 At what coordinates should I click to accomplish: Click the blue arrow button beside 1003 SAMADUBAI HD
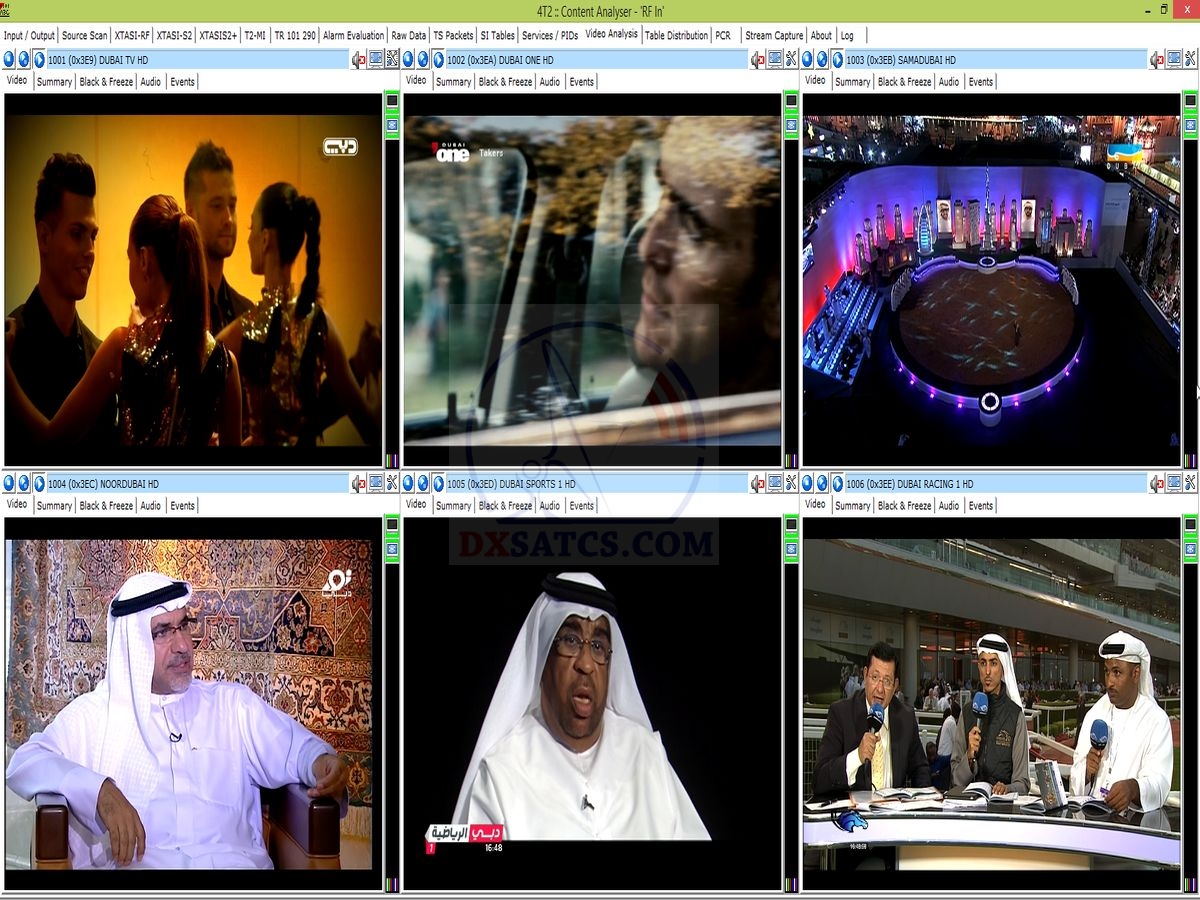pos(838,60)
